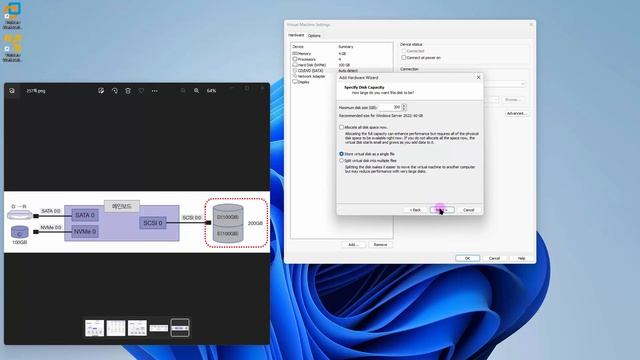Select the Network Adapter device row

[x=314, y=76]
